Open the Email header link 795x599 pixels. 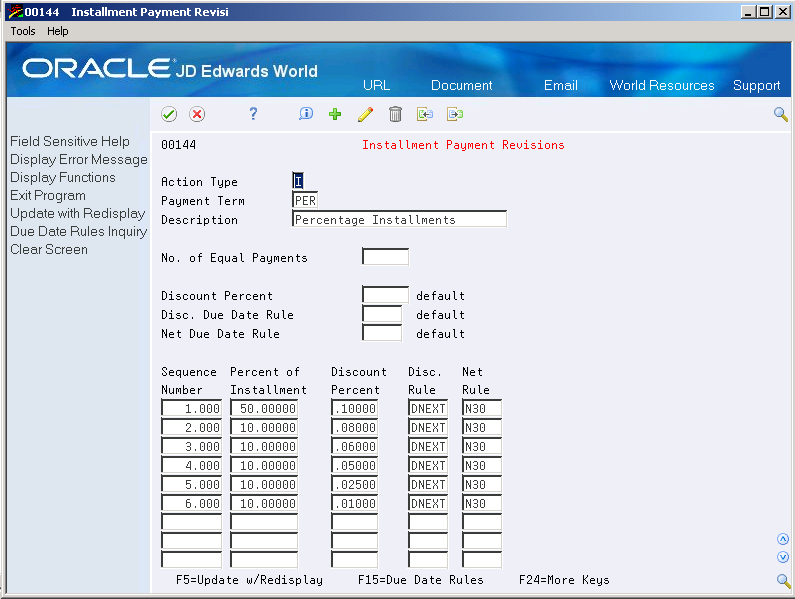(x=560, y=85)
